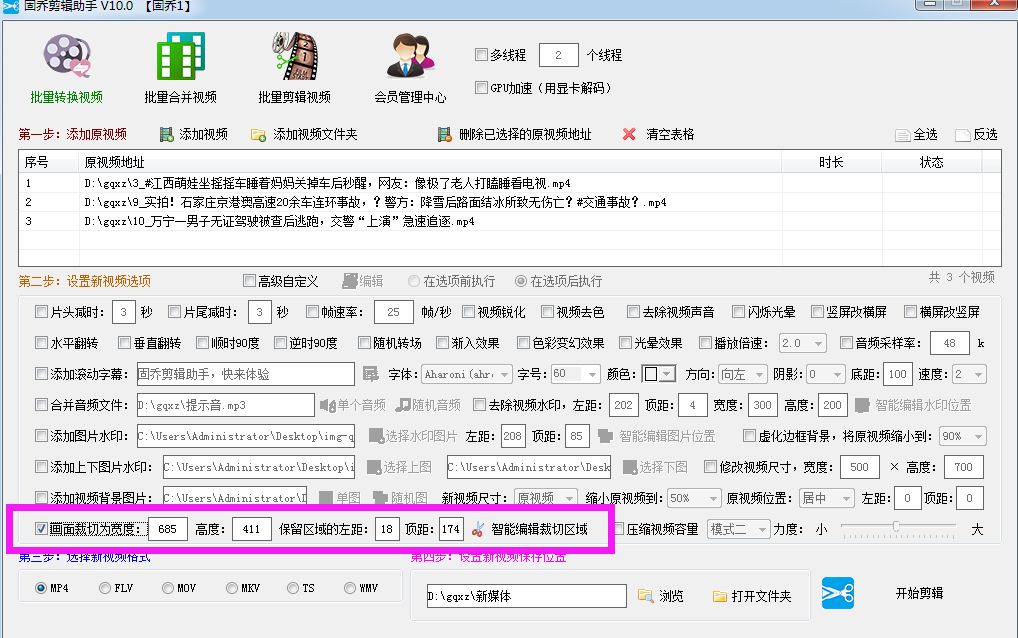Click the blue Start Clipping scissors icon
The image size is (1018, 638).
[837, 593]
